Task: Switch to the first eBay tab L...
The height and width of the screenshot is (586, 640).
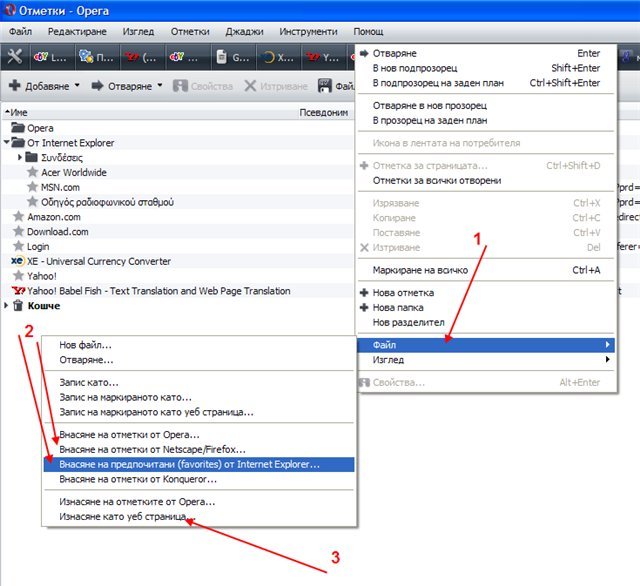Action: 51,57
